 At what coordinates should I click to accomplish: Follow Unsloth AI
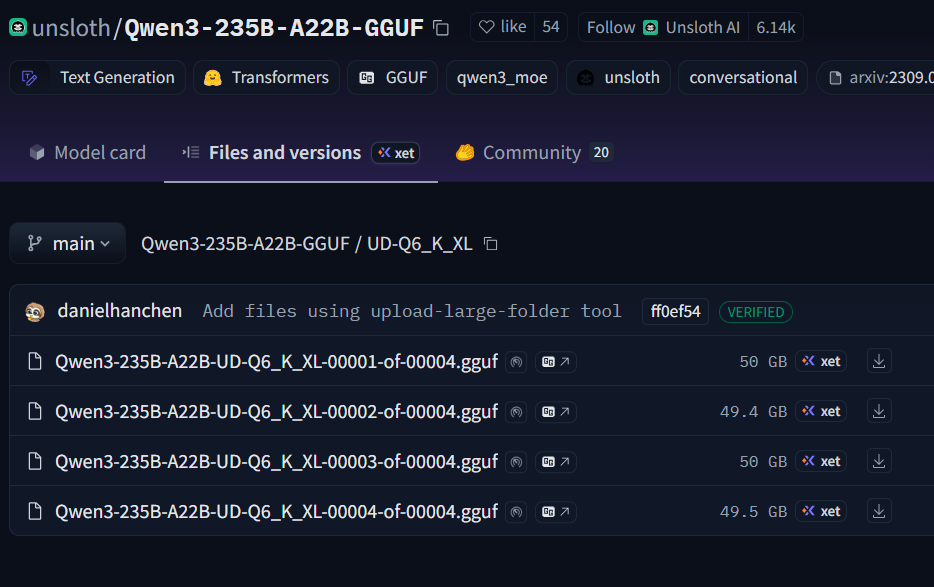coord(662,27)
